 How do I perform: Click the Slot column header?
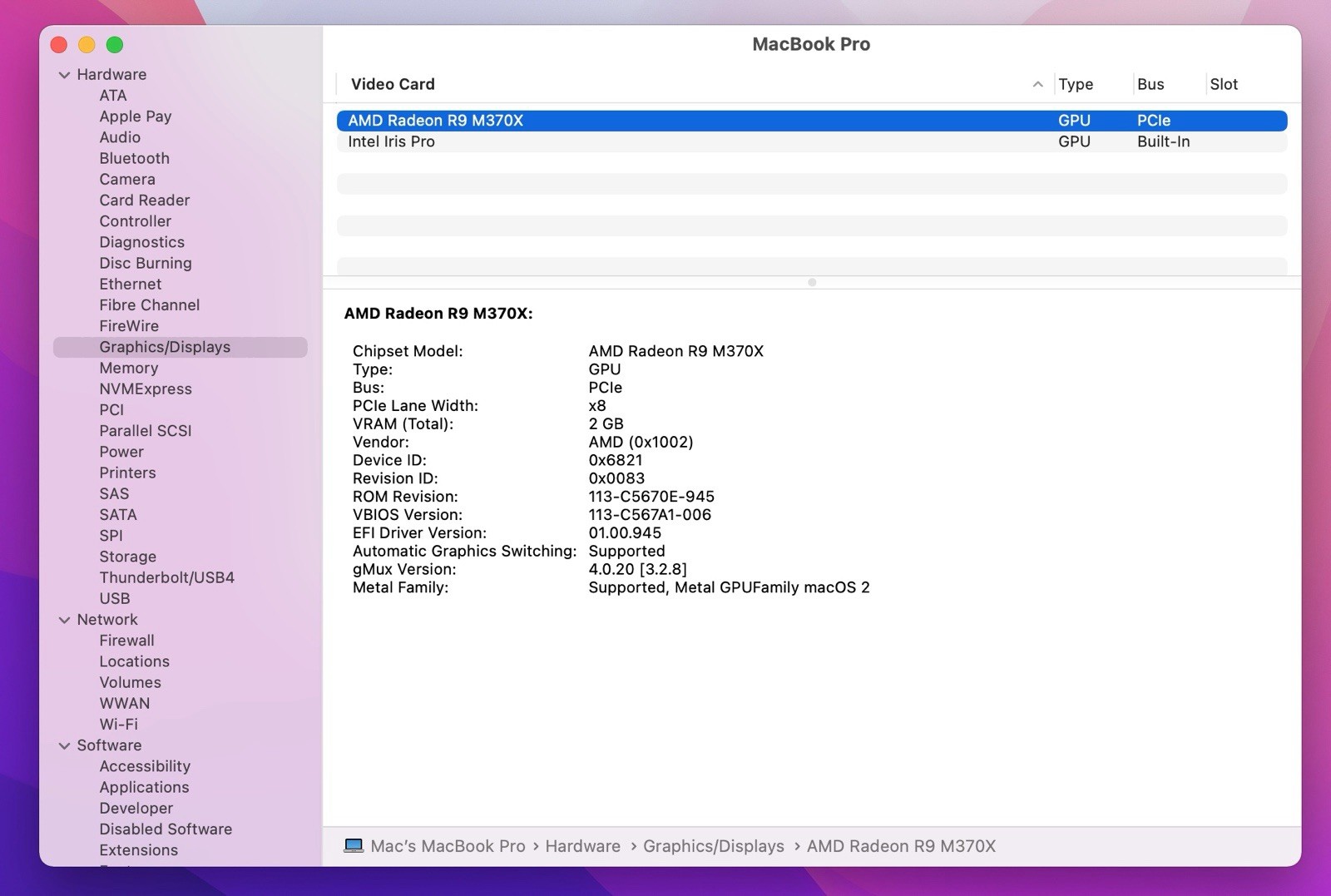pyautogui.click(x=1223, y=84)
